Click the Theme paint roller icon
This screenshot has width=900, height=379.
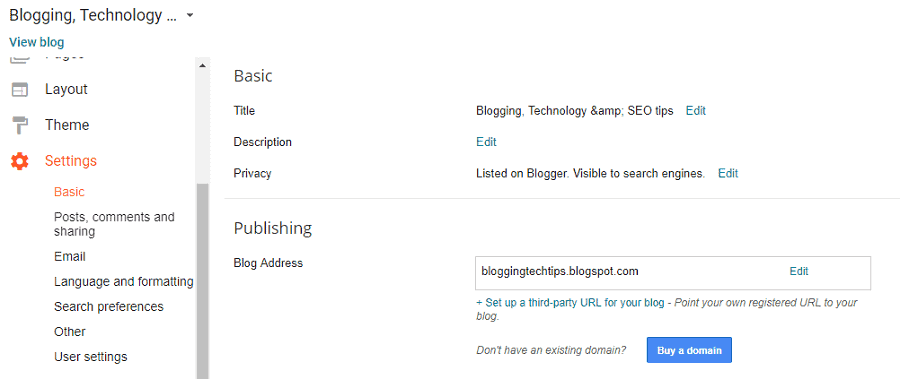pos(20,125)
